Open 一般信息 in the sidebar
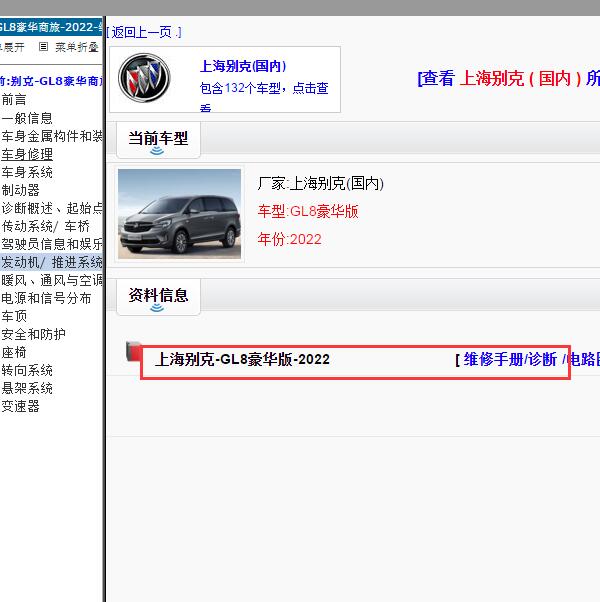 [27, 118]
